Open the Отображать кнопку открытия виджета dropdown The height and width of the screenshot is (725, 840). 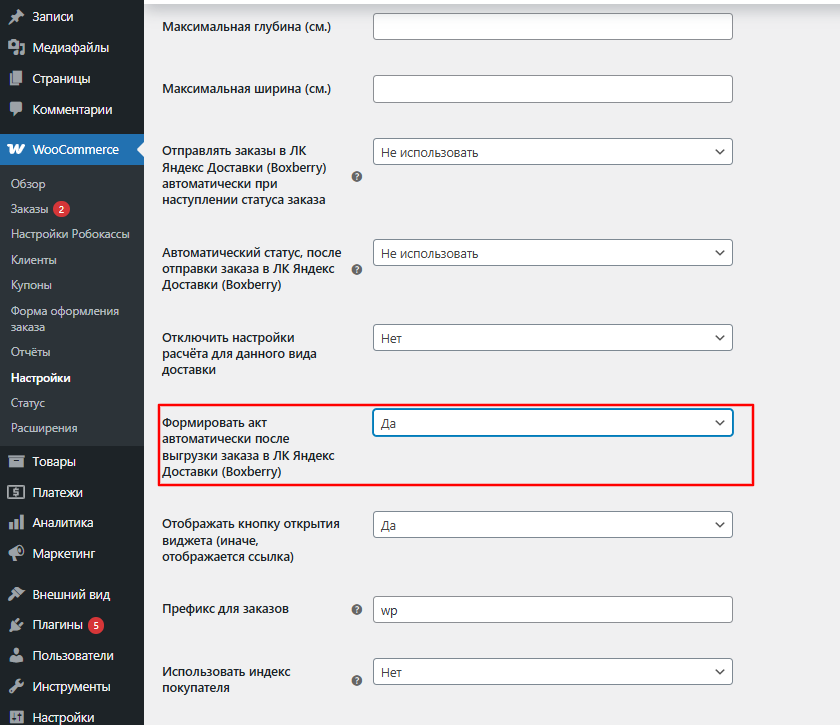pyautogui.click(x=552, y=525)
